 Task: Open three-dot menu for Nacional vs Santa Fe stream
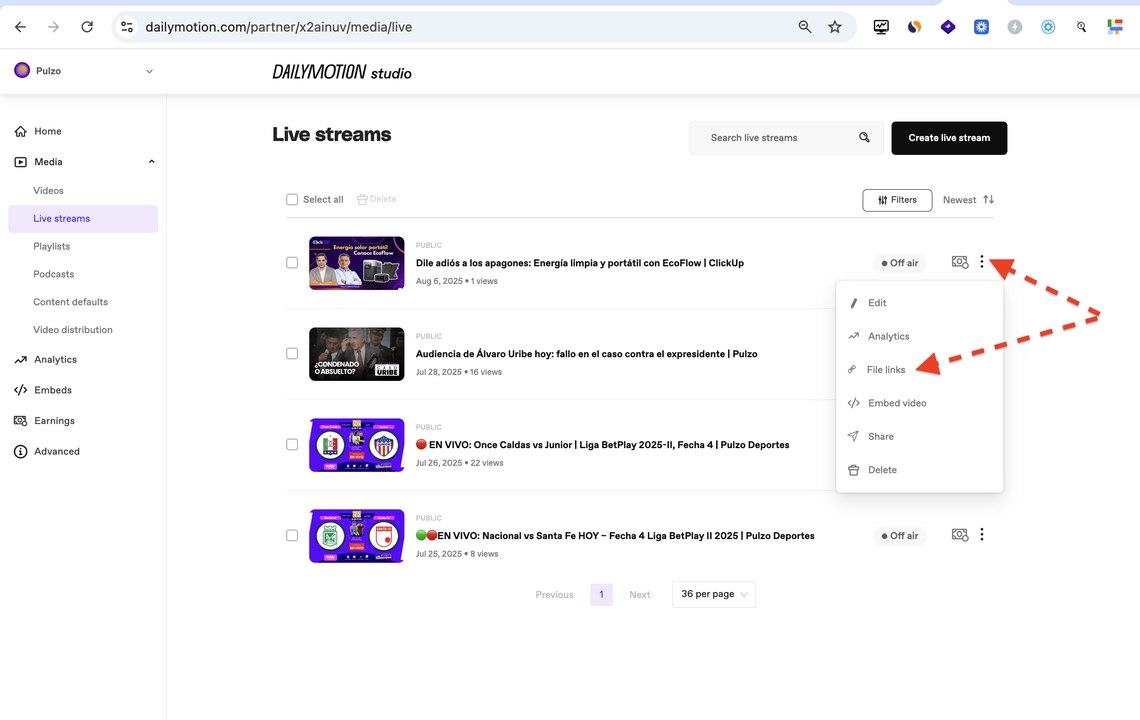point(982,535)
